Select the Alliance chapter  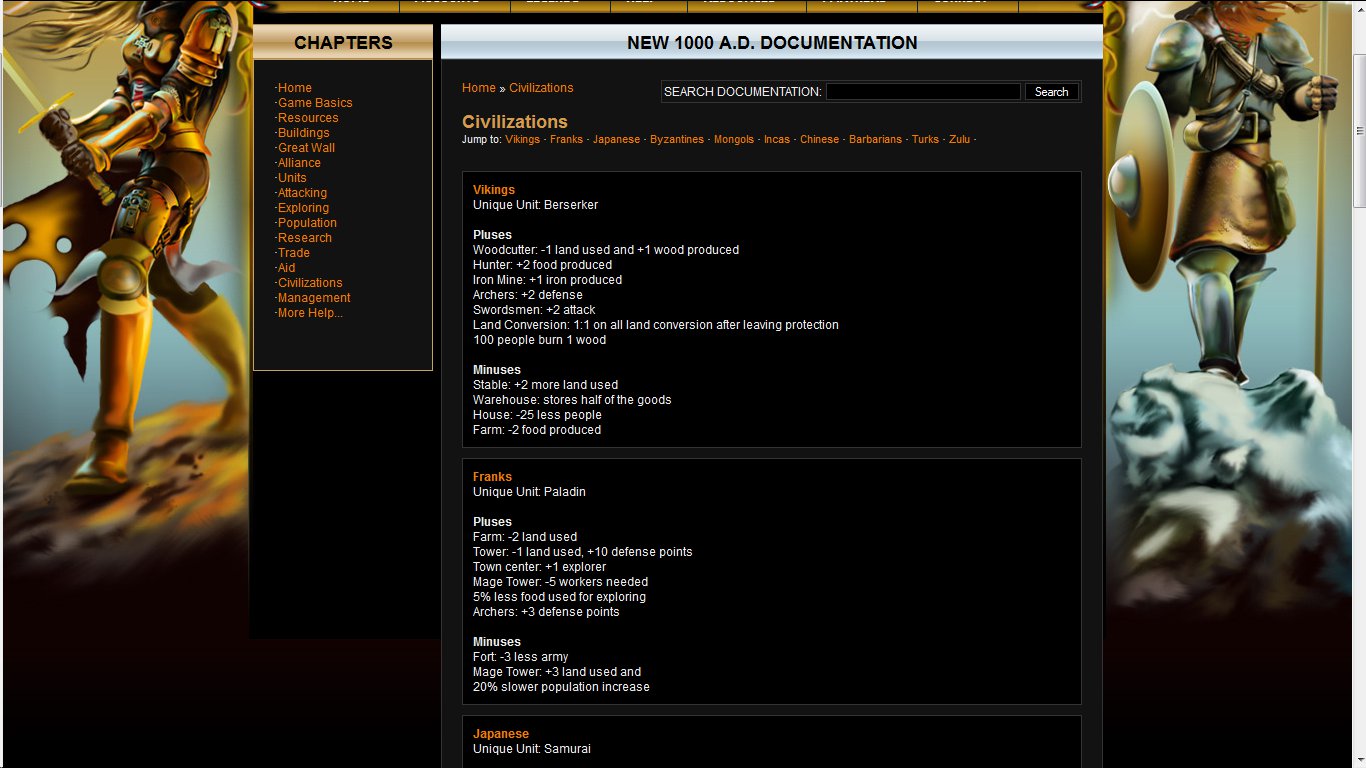pos(299,163)
